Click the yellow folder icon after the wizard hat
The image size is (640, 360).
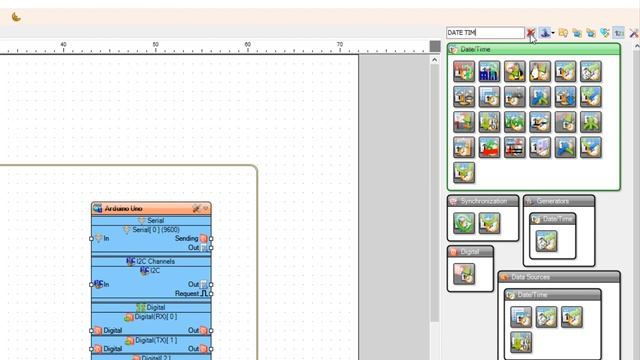(563, 33)
